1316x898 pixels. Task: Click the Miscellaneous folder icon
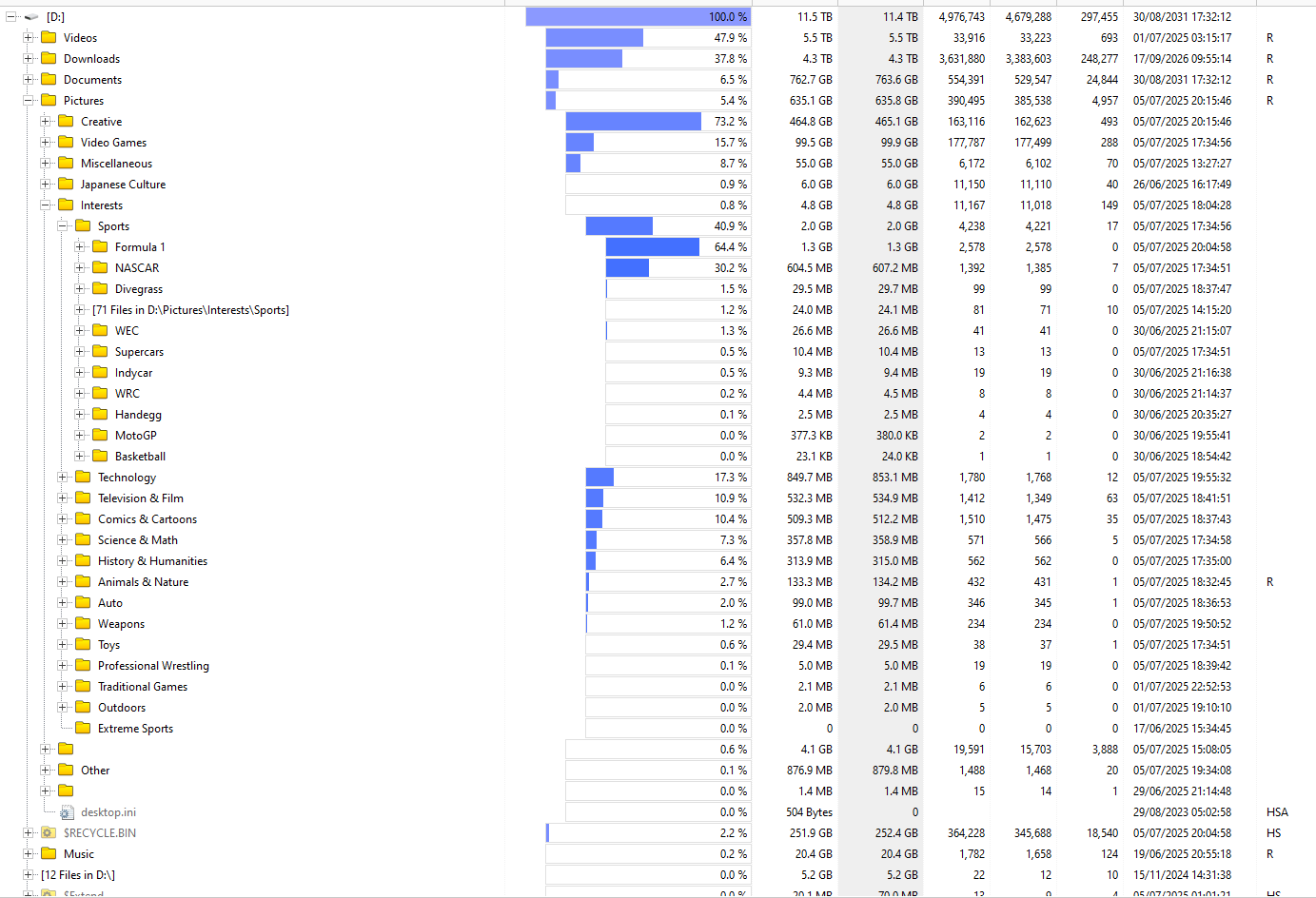point(66,164)
